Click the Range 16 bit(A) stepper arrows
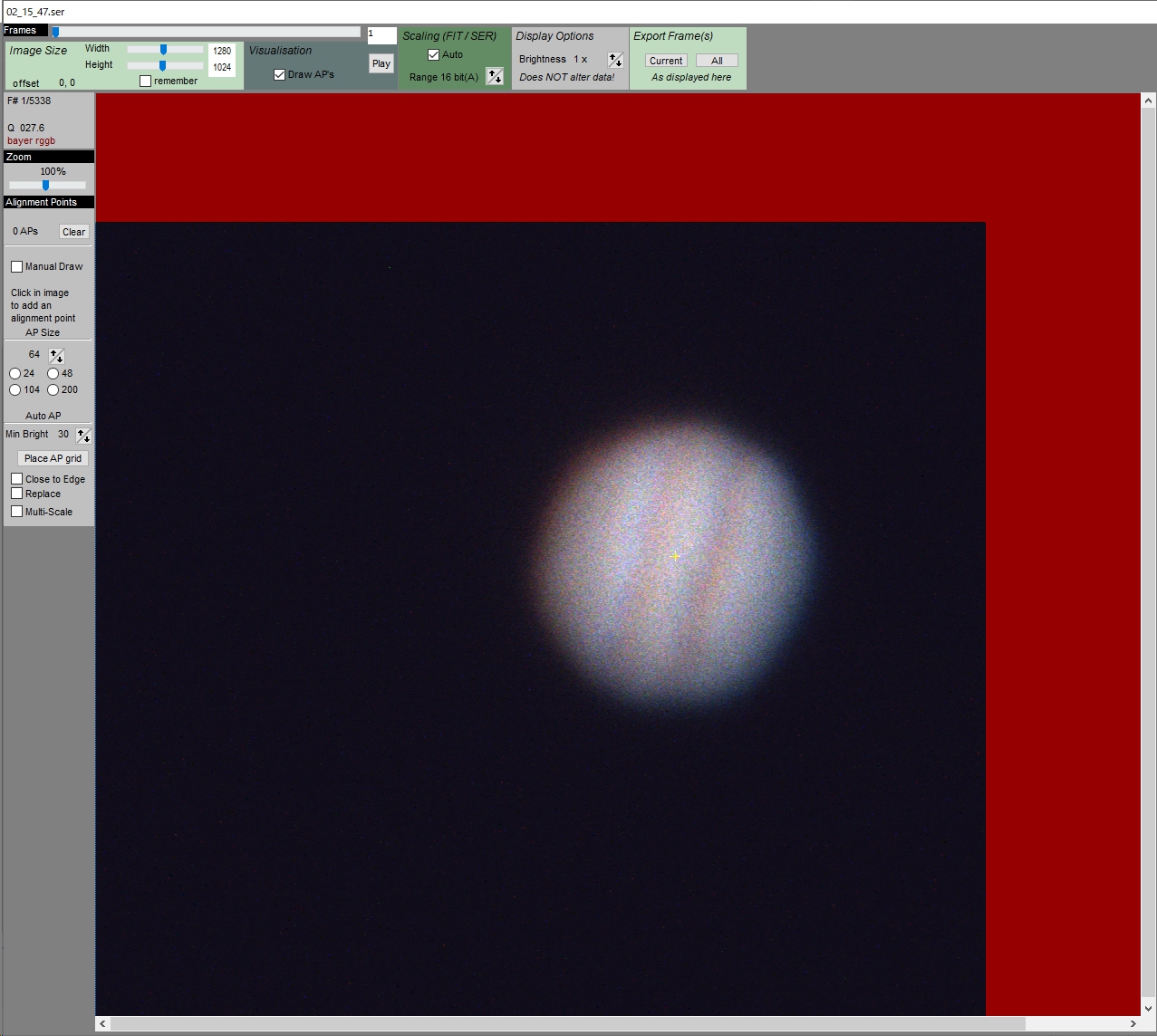Viewport: 1157px width, 1036px height. (495, 76)
